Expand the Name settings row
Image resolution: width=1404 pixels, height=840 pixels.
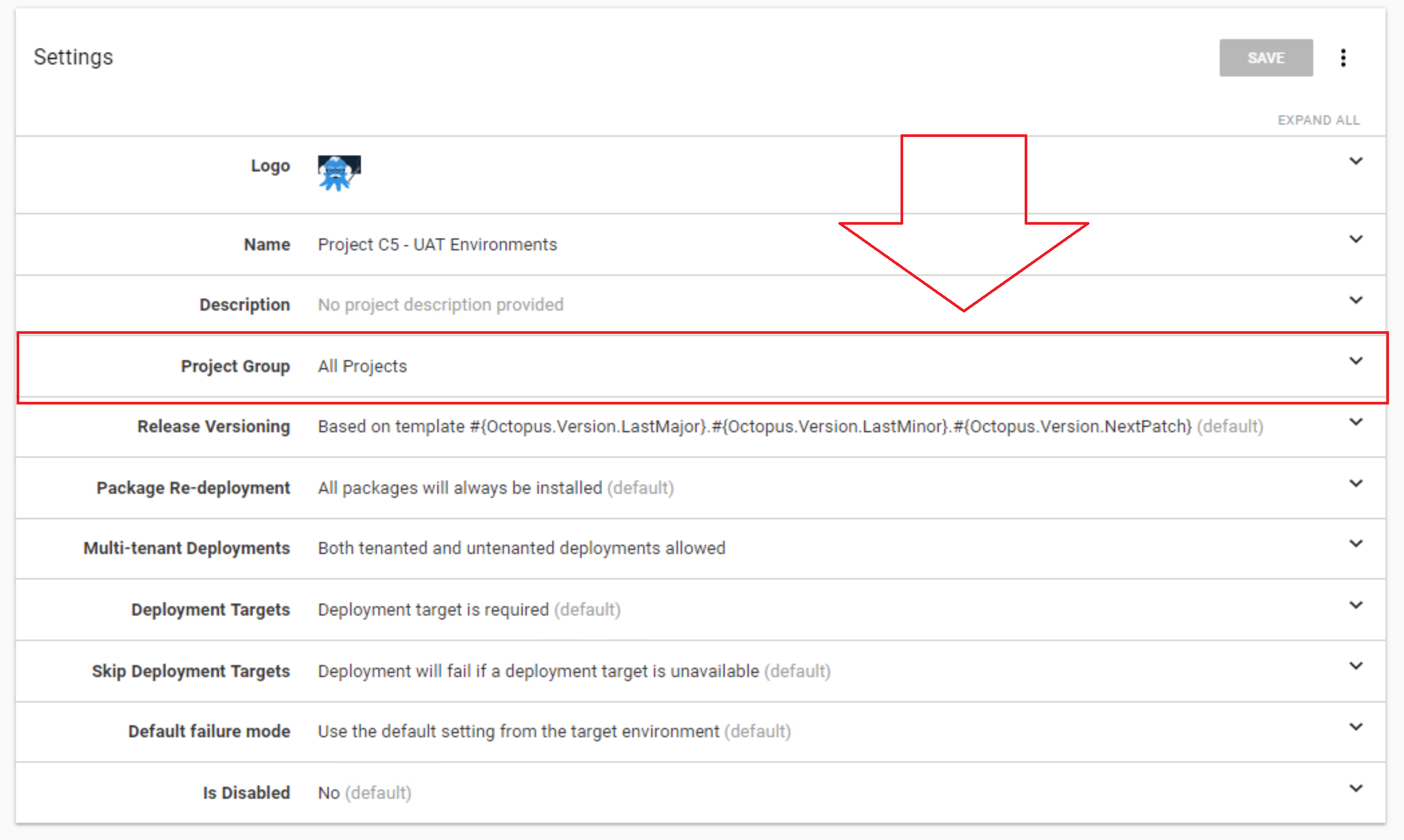(x=1356, y=239)
